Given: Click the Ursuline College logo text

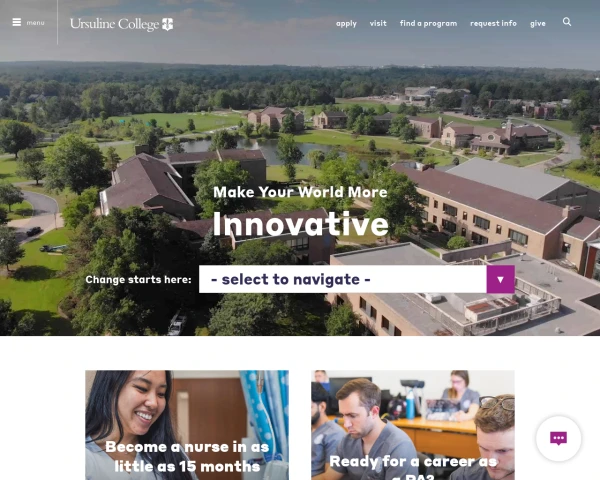Looking at the screenshot, I should click(114, 24).
